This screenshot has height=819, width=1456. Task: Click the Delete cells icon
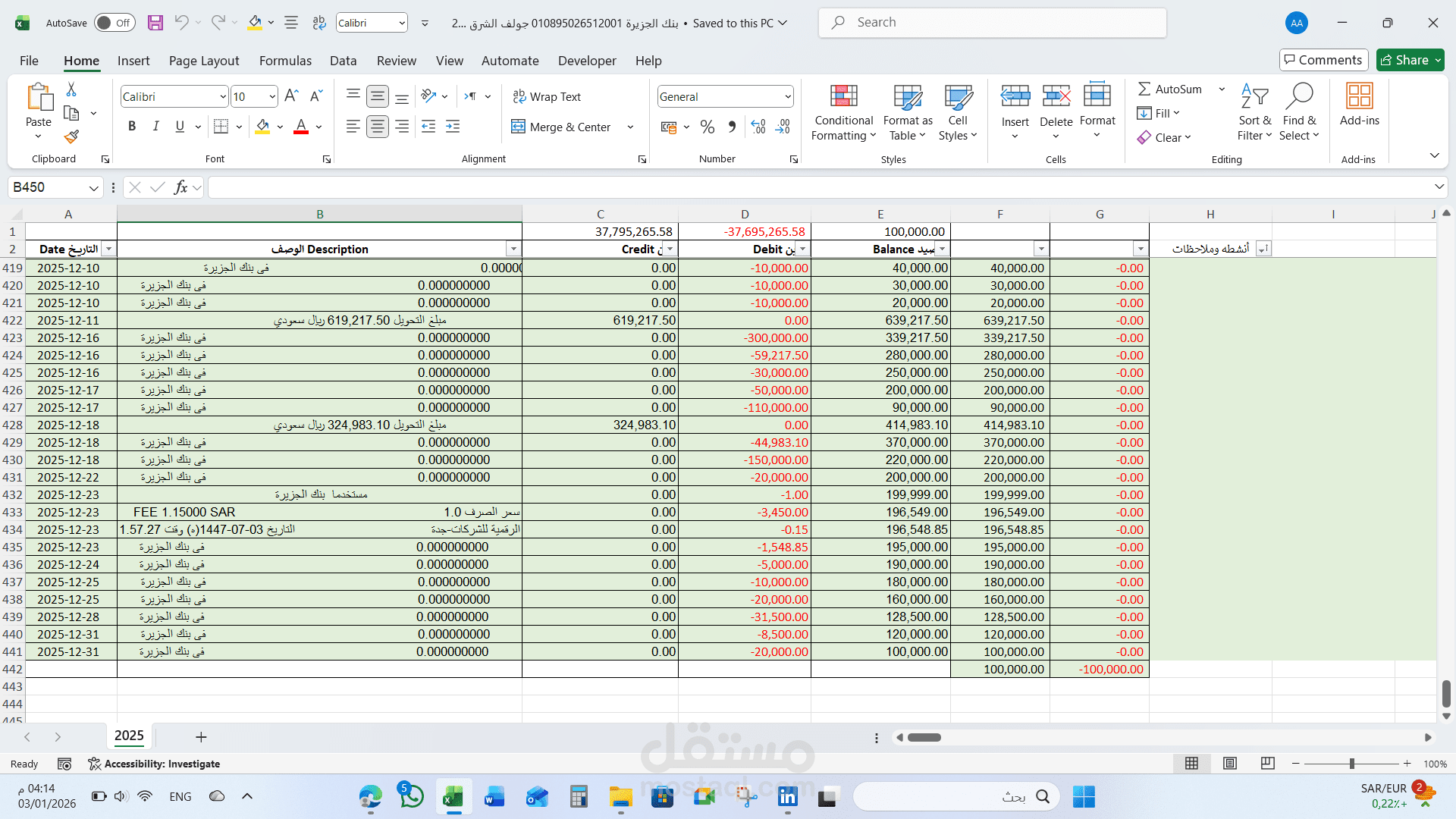[x=1056, y=96]
